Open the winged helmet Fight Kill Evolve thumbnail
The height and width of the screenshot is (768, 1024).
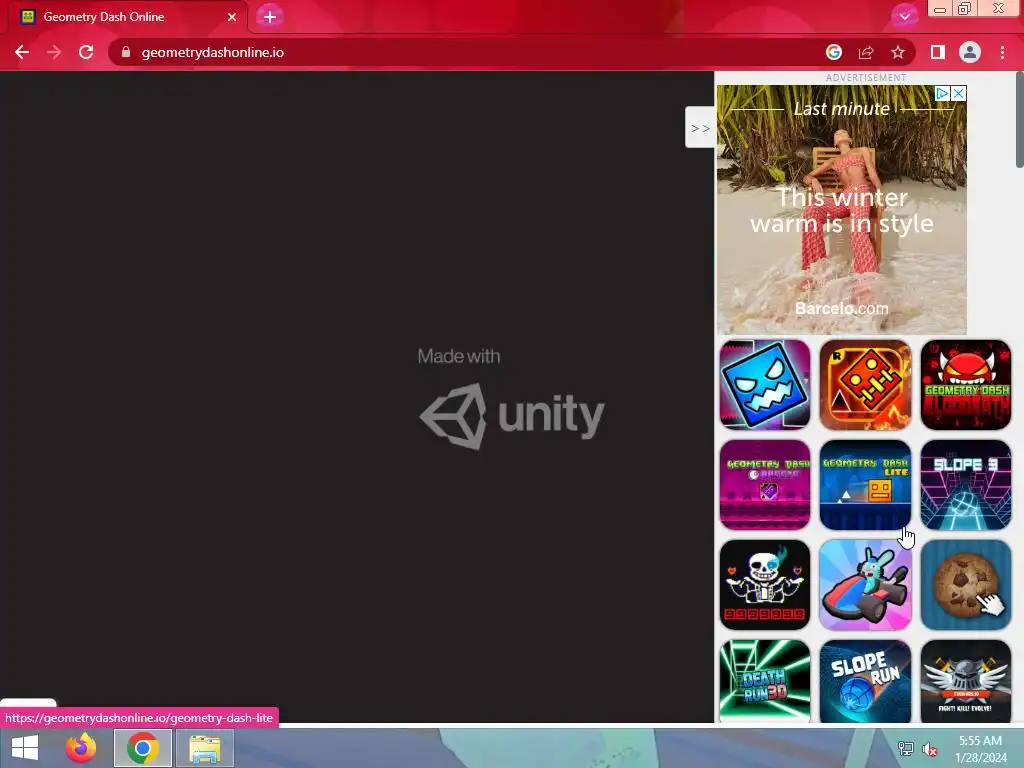tap(966, 681)
